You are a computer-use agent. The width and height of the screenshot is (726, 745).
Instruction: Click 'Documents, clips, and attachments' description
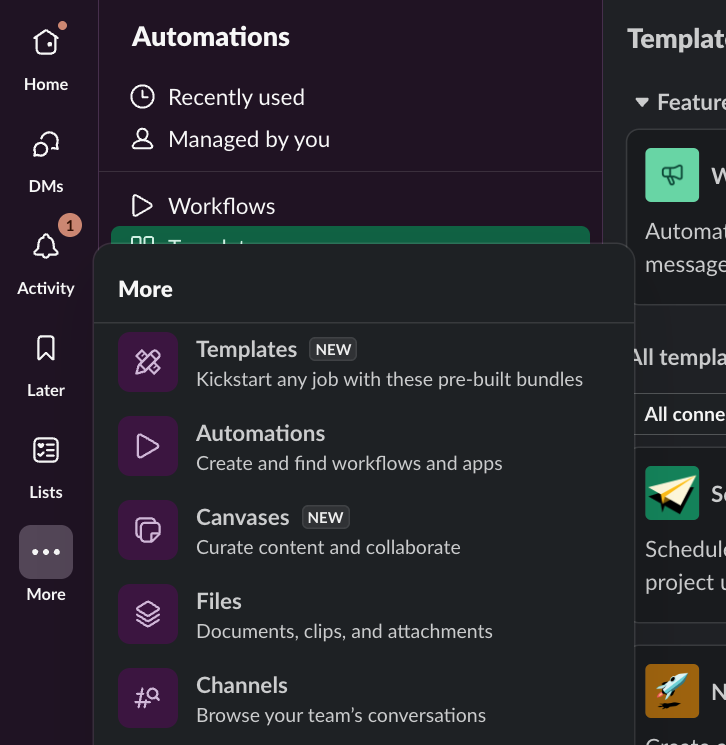[344, 631]
